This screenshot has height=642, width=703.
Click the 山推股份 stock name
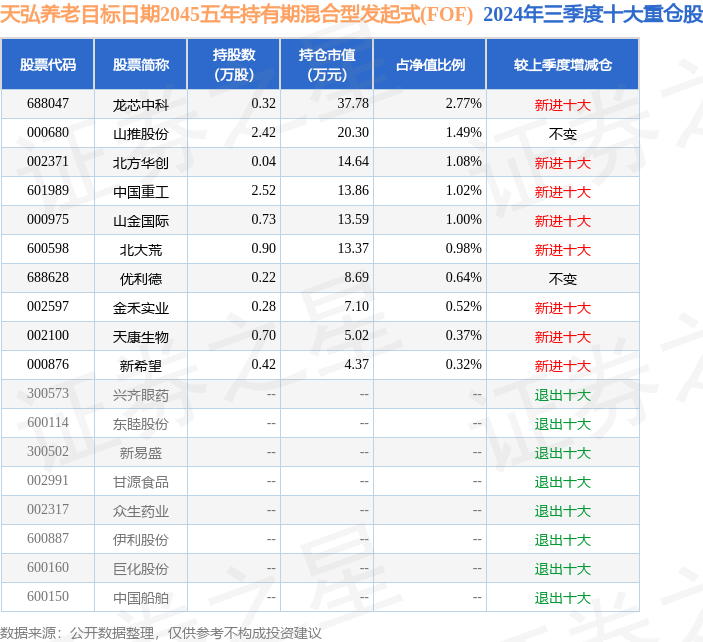141,134
